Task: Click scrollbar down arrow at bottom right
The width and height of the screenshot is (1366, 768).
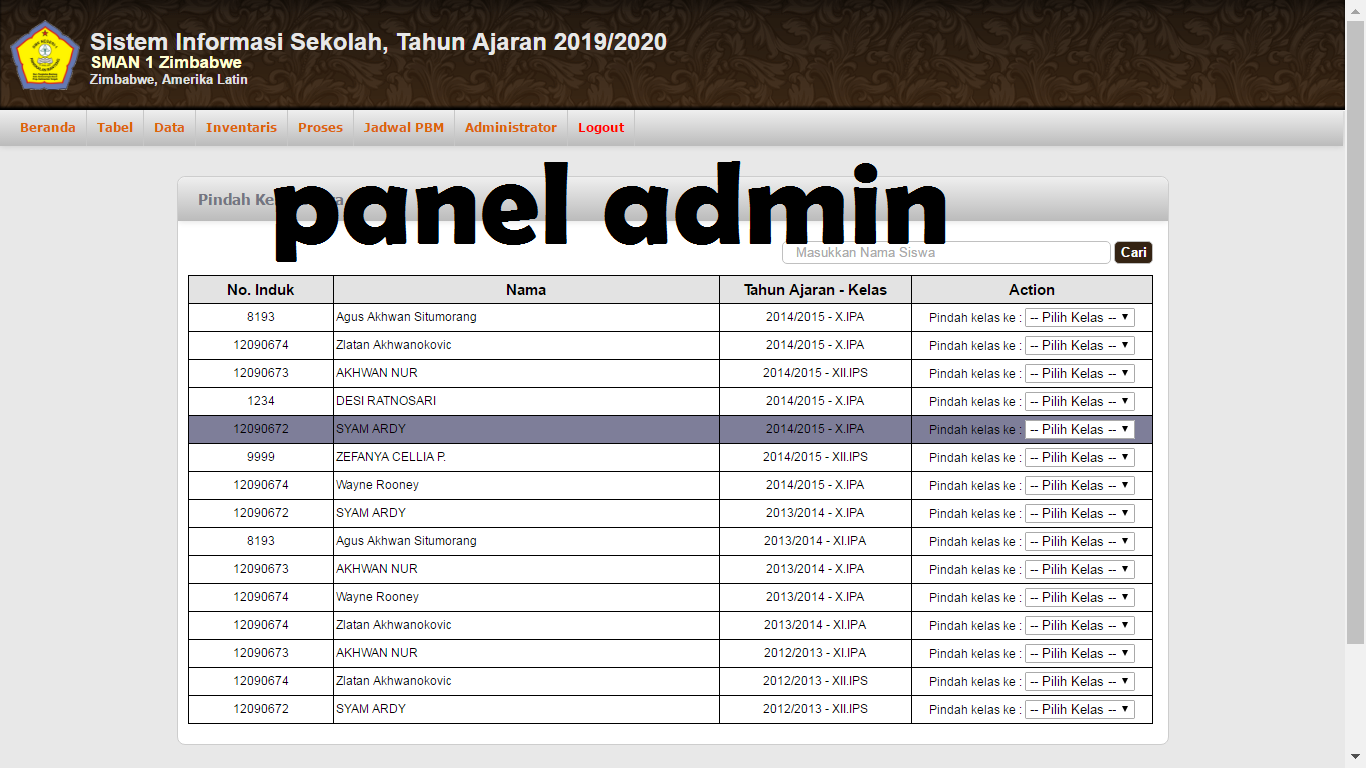Action: pyautogui.click(x=1355, y=759)
